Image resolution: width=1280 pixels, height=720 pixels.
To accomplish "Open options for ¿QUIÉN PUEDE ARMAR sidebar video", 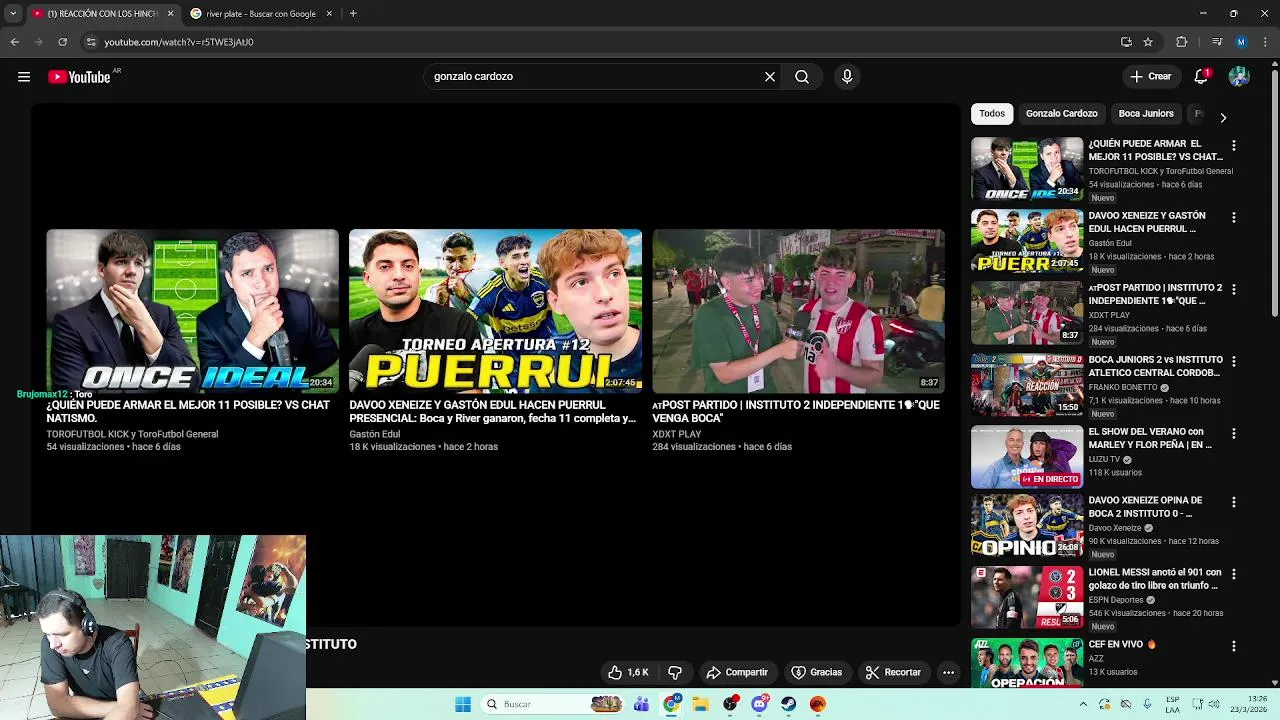I will (x=1233, y=146).
